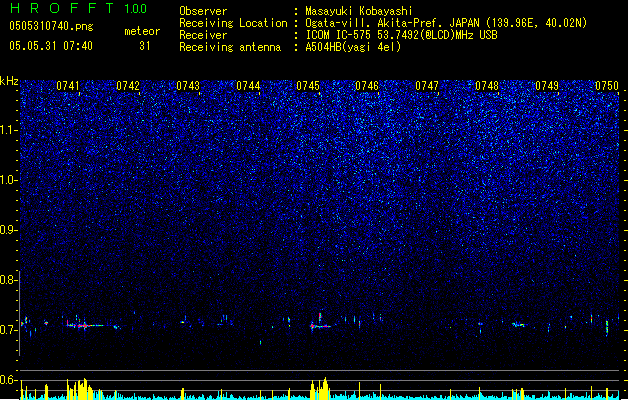This screenshot has width=629, height=400.
Task: Click the 1.1 kHz axis label
Action: (x=9, y=130)
